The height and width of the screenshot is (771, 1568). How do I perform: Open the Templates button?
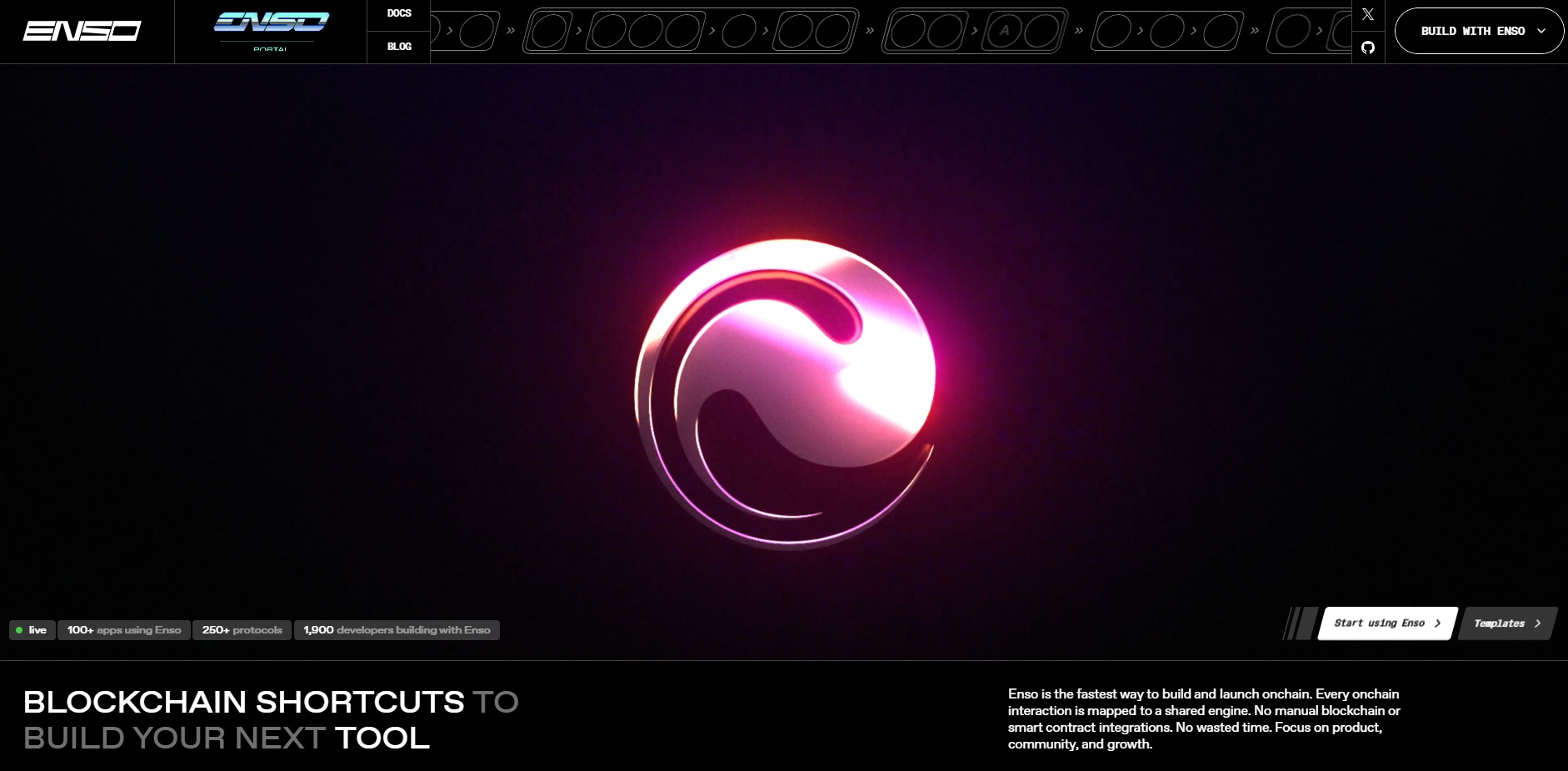1499,623
